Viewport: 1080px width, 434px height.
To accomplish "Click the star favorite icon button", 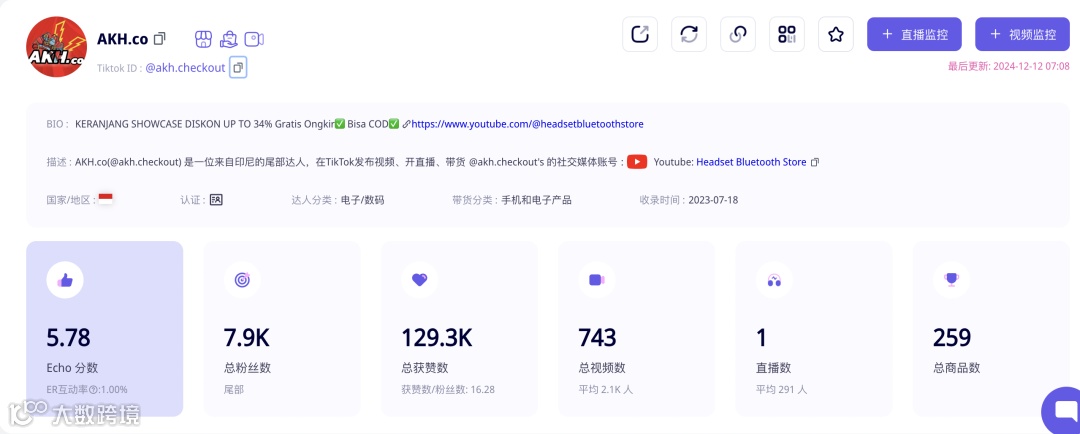I will [835, 34].
